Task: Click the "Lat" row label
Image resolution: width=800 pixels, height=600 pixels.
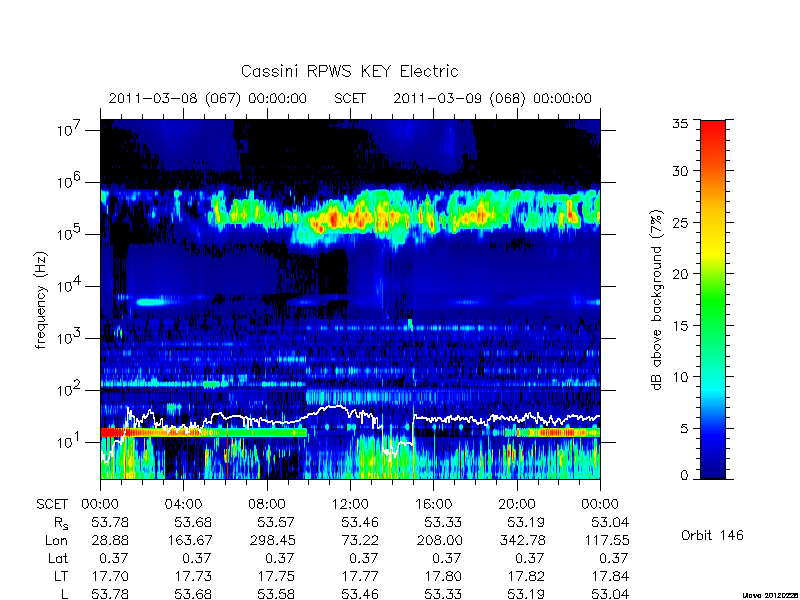Action: coord(58,559)
